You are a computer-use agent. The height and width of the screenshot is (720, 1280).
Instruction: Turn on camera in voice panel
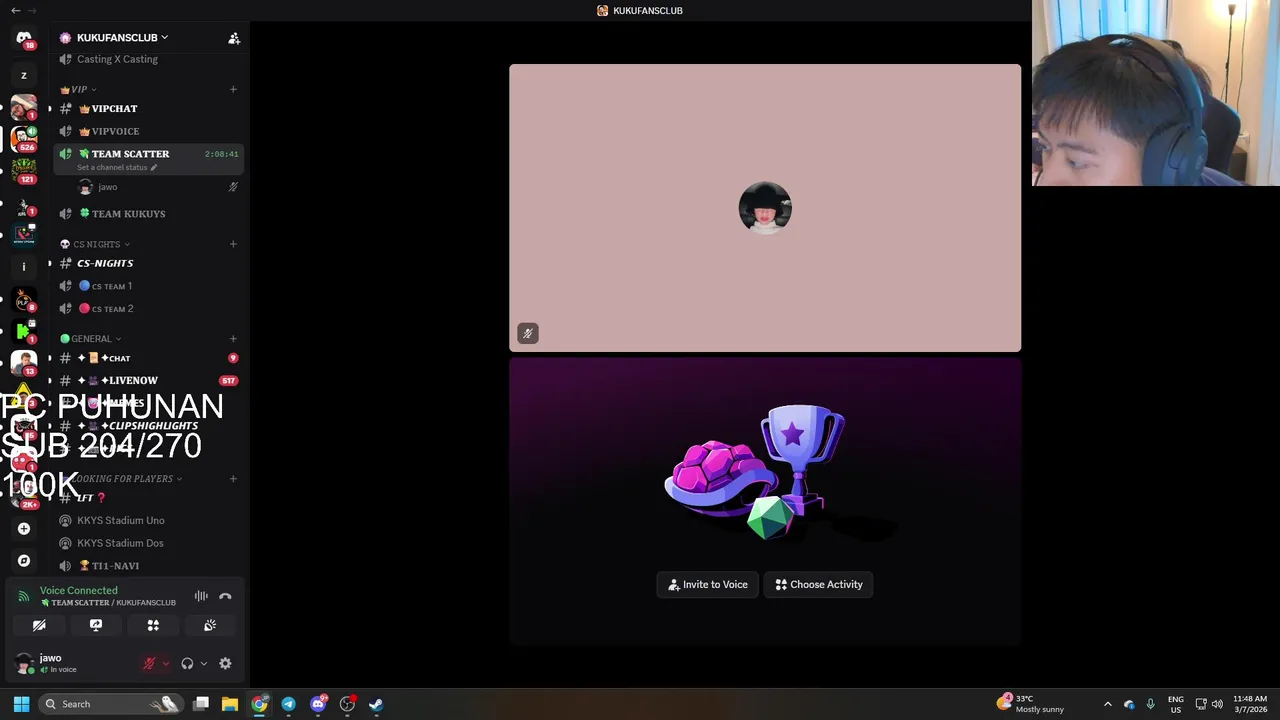[x=39, y=625]
